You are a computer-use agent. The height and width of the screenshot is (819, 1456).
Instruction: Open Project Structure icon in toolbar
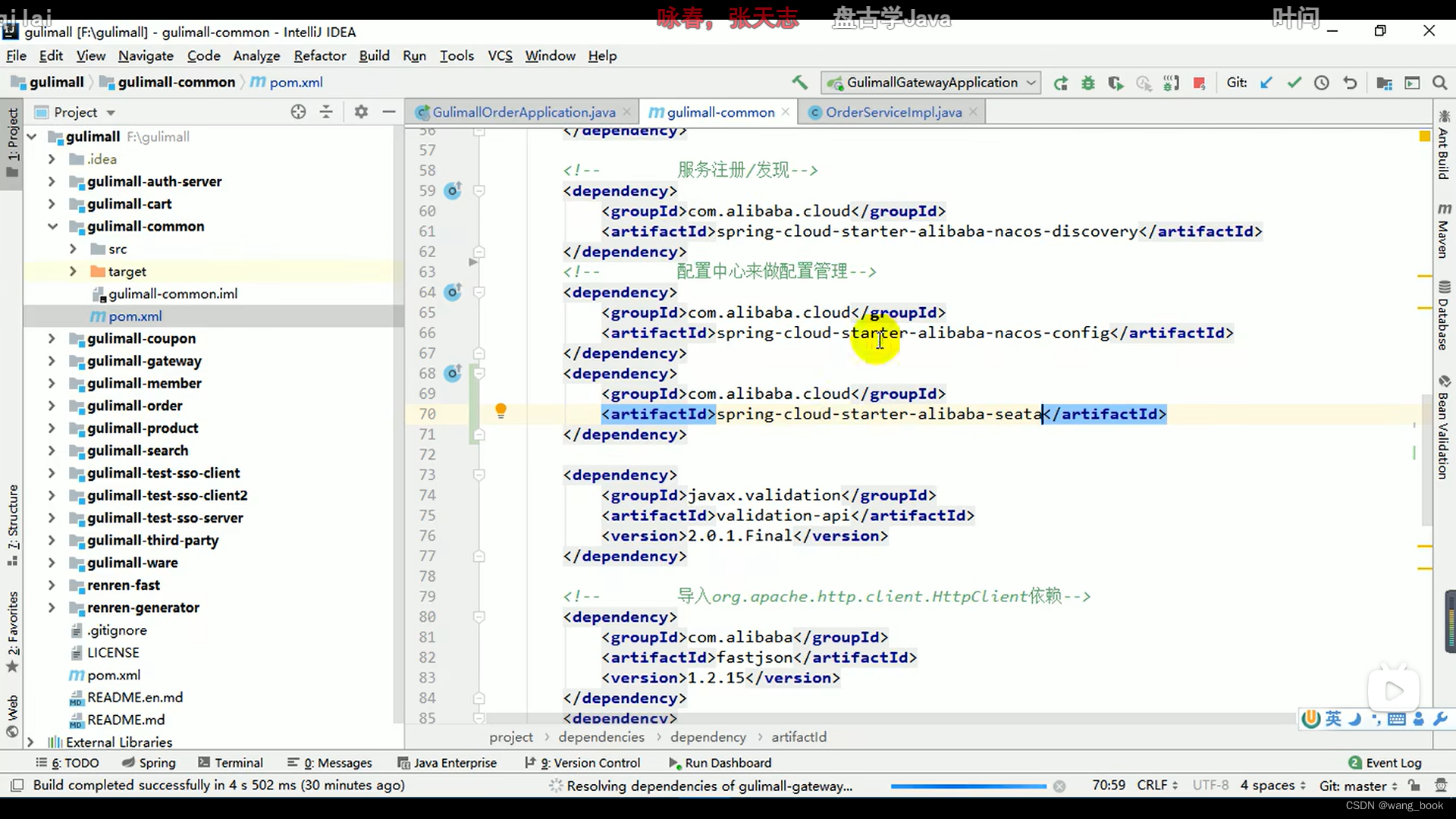[x=1384, y=83]
